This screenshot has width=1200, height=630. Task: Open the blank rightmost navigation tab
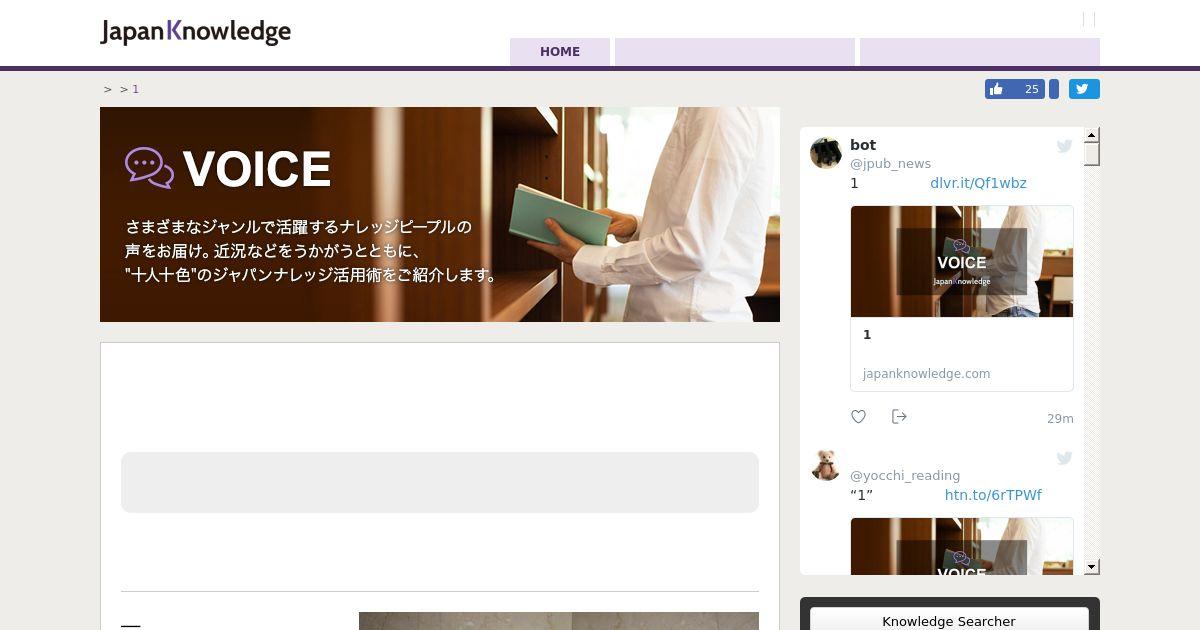point(980,52)
